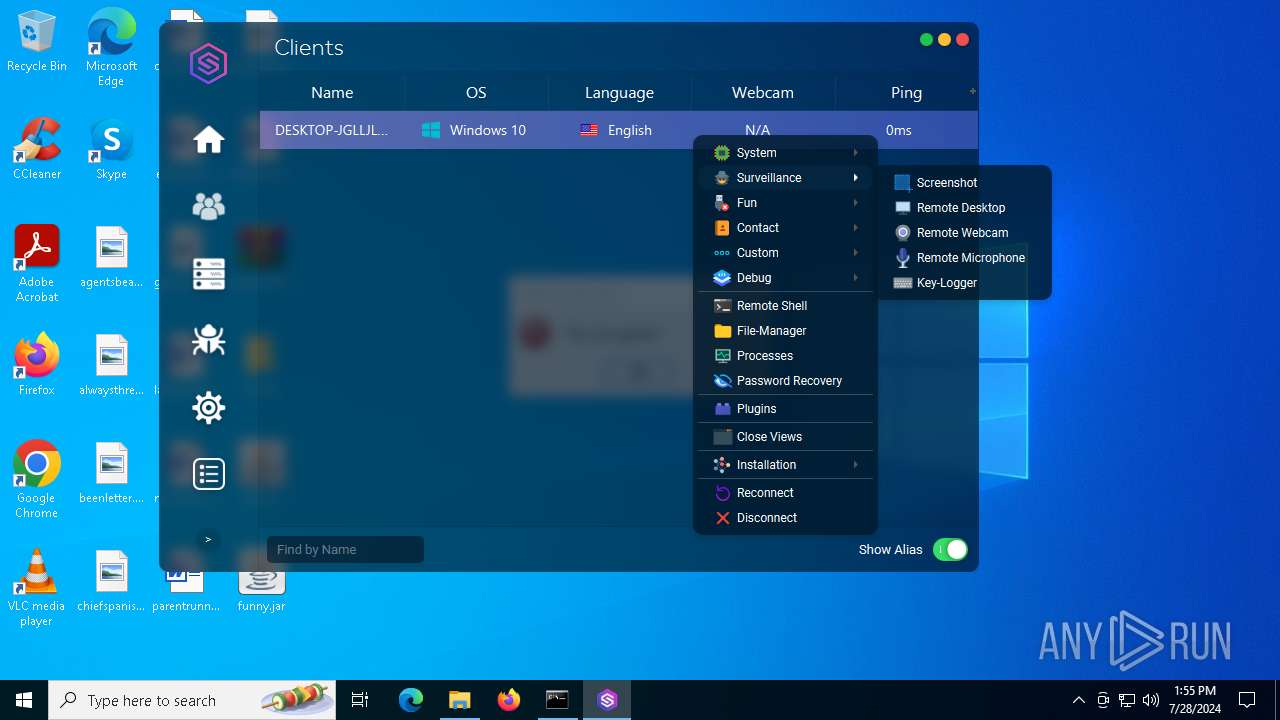Open the Windows Start menu
This screenshot has width=1280, height=720.
click(x=24, y=700)
